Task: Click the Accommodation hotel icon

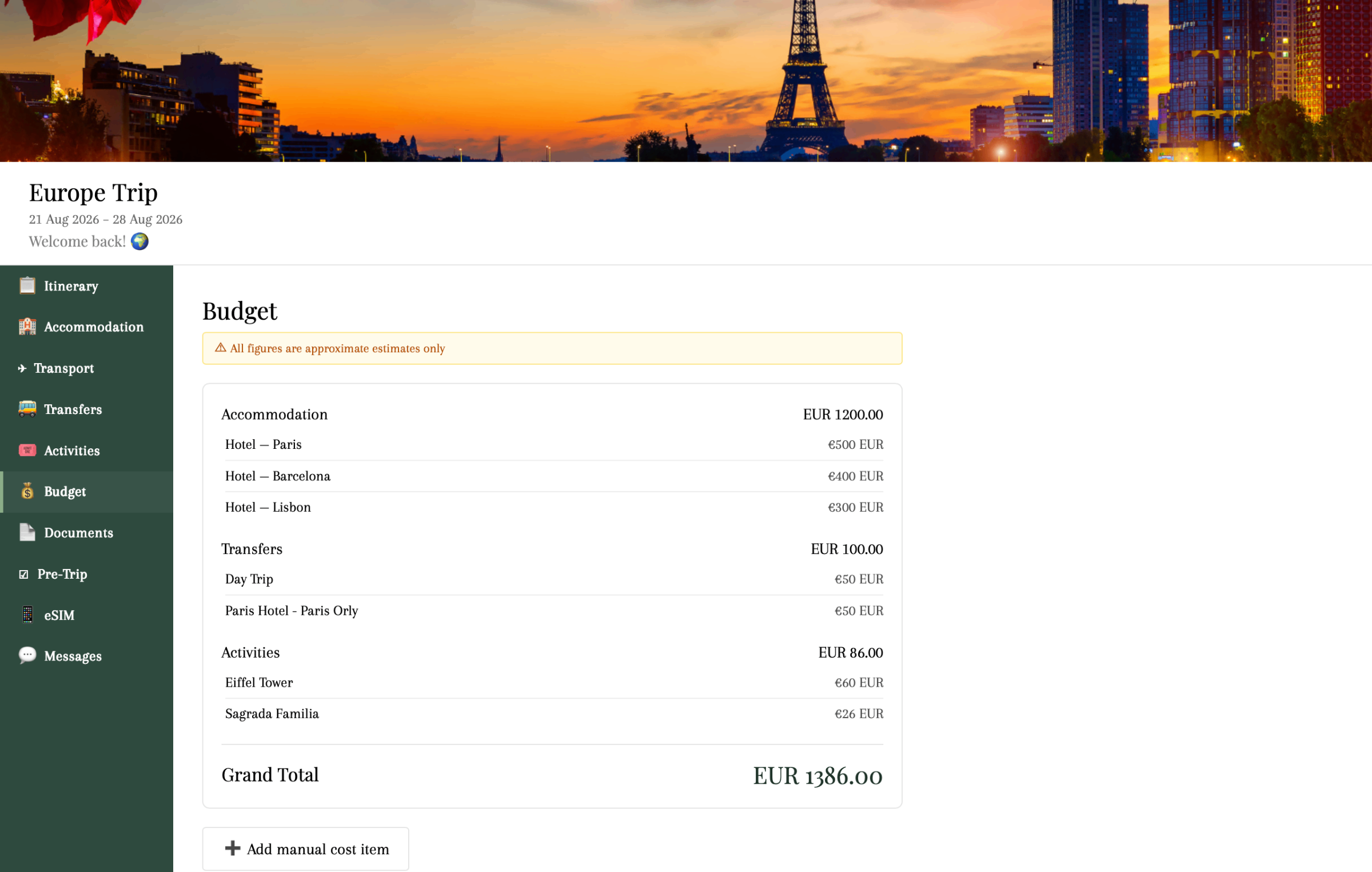Action: (27, 326)
